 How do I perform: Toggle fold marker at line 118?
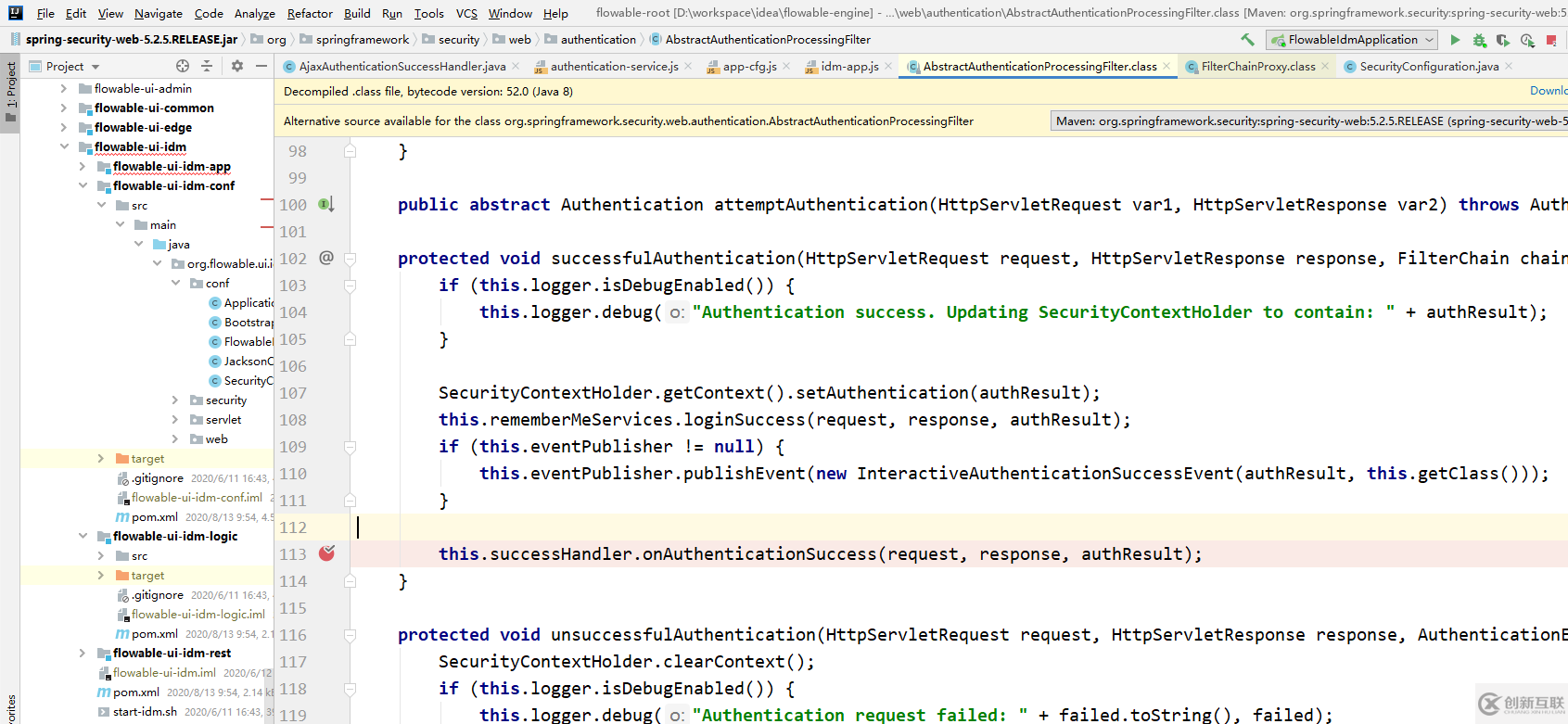[351, 689]
